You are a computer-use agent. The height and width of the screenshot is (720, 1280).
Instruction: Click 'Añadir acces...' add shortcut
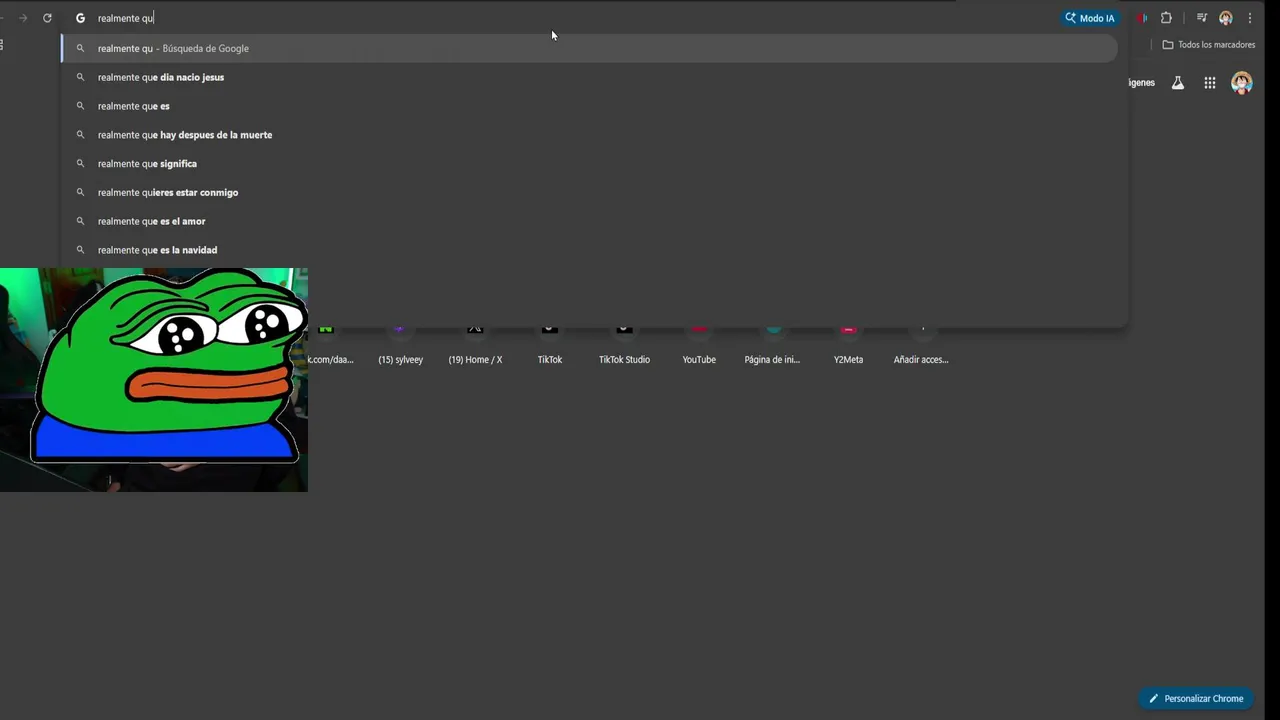click(x=921, y=344)
